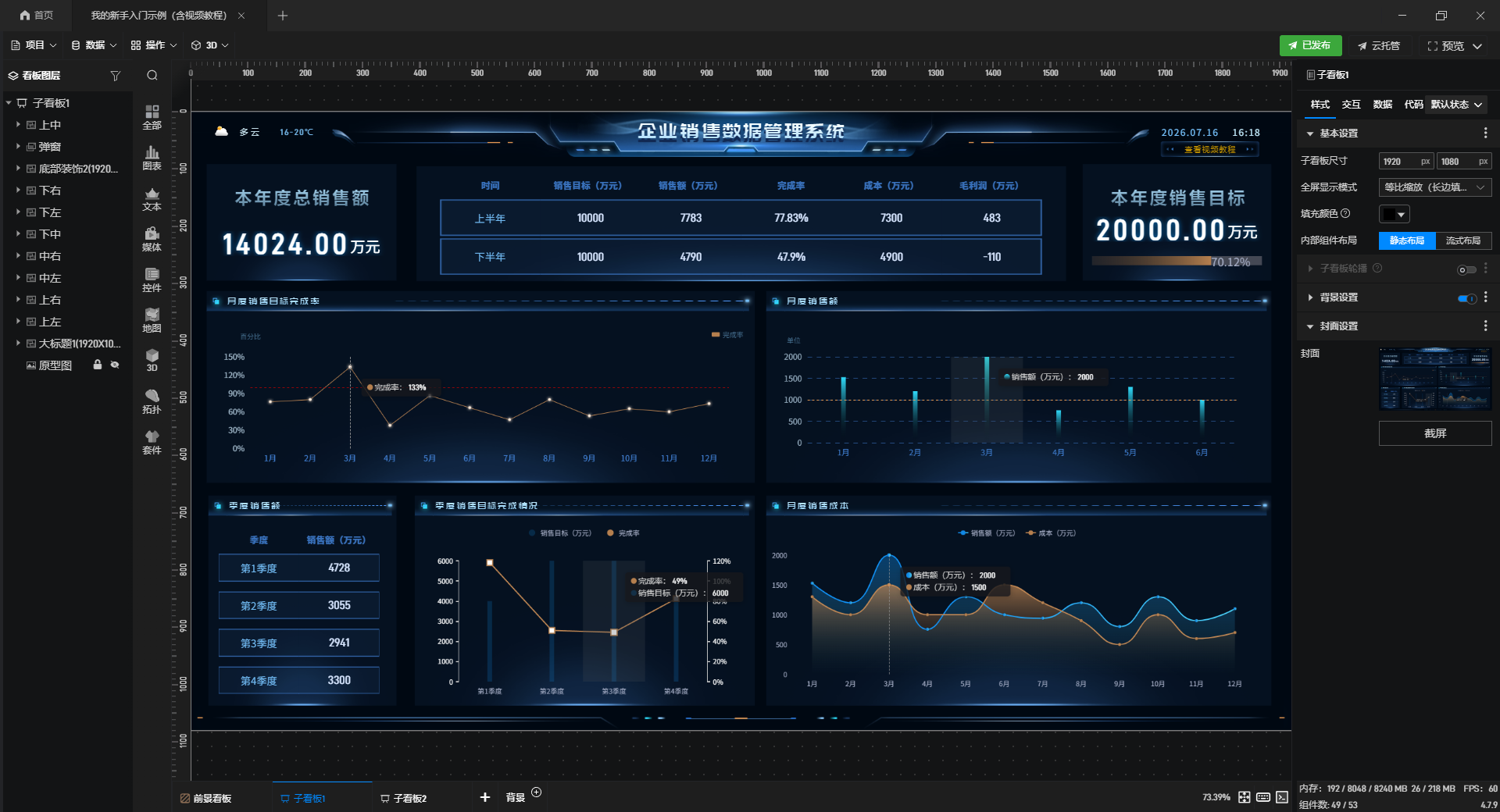The width and height of the screenshot is (1500, 812).
Task: Open the 填充颜色 fill color swatch
Action: click(x=1394, y=214)
